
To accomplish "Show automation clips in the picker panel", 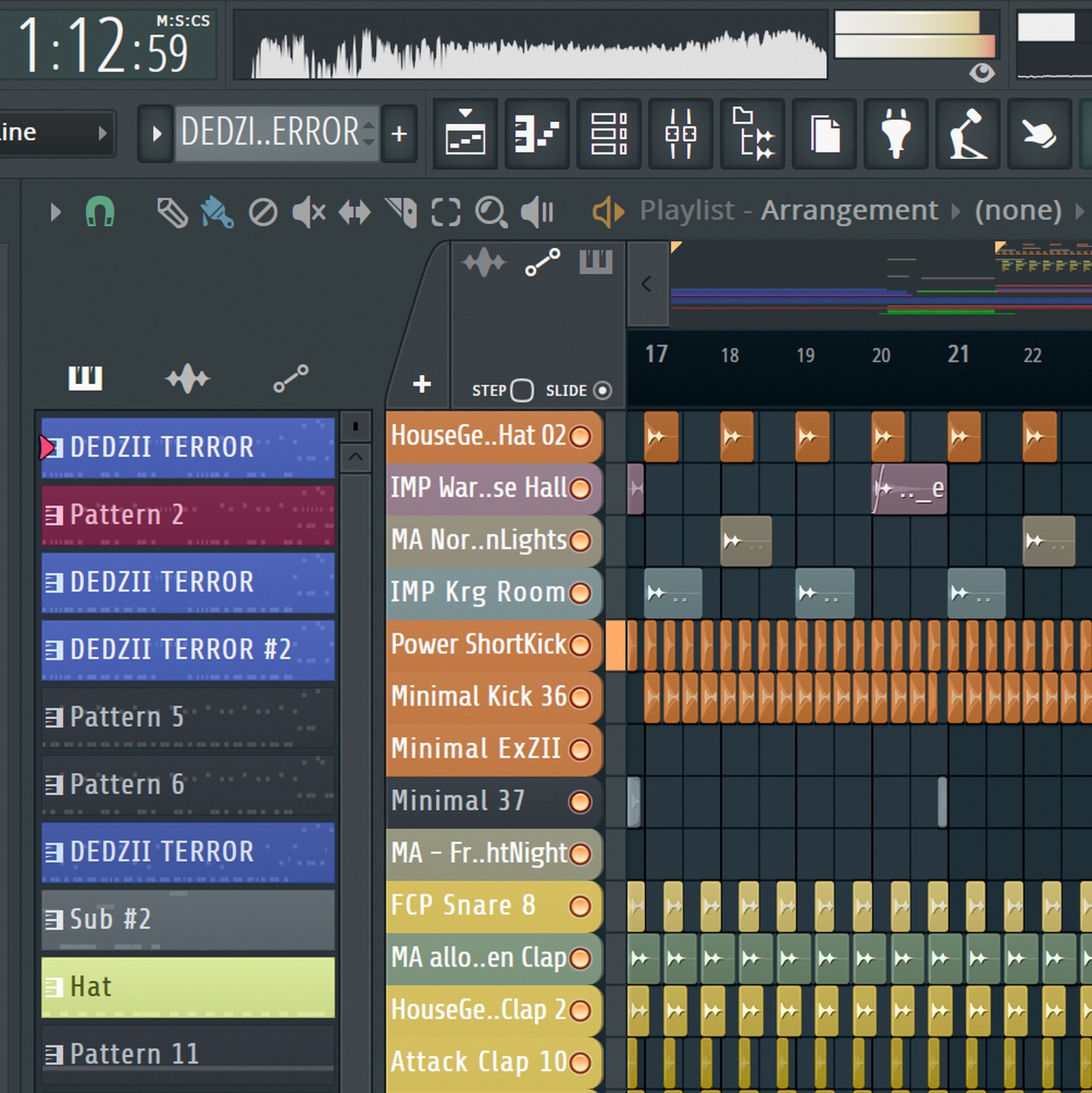I will (291, 378).
